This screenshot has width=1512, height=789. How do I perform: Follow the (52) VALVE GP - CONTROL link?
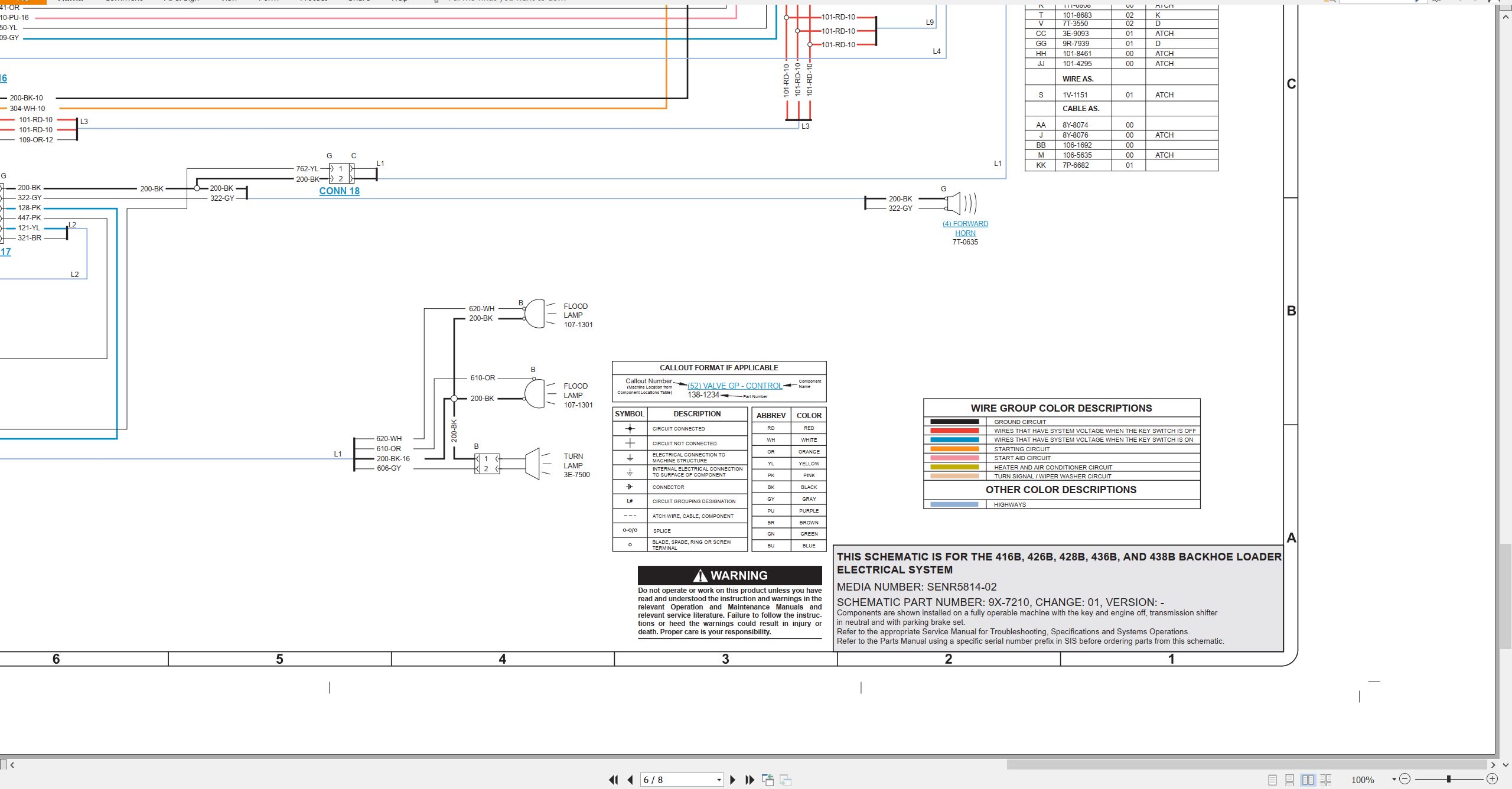(735, 386)
